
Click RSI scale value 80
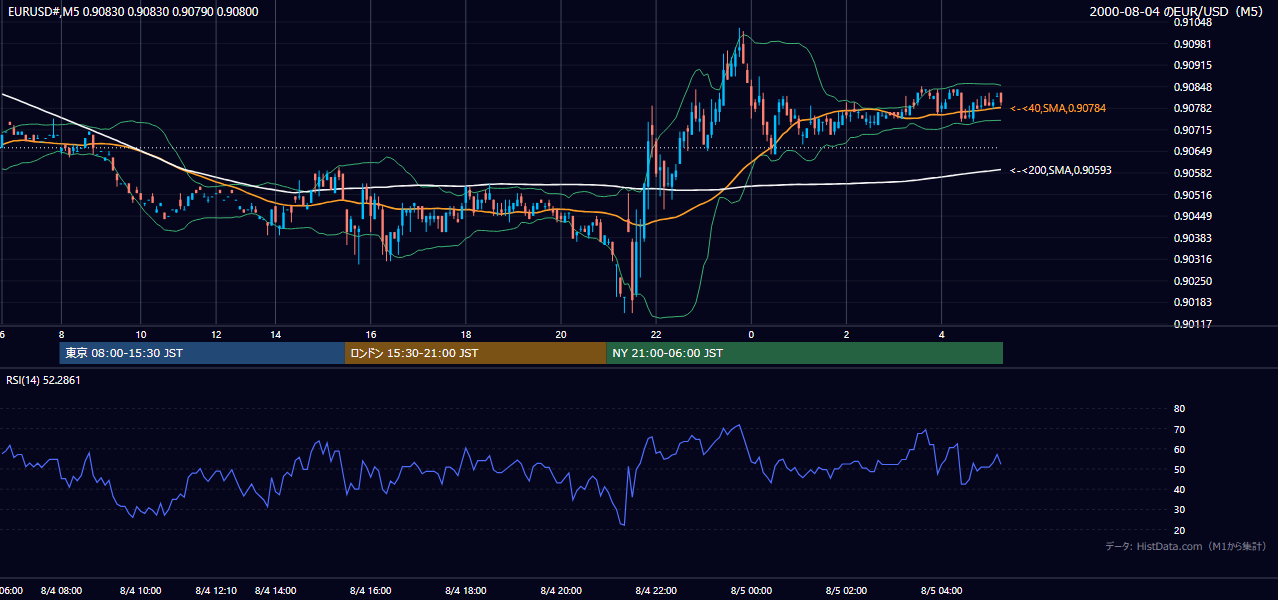pyautogui.click(x=1179, y=409)
